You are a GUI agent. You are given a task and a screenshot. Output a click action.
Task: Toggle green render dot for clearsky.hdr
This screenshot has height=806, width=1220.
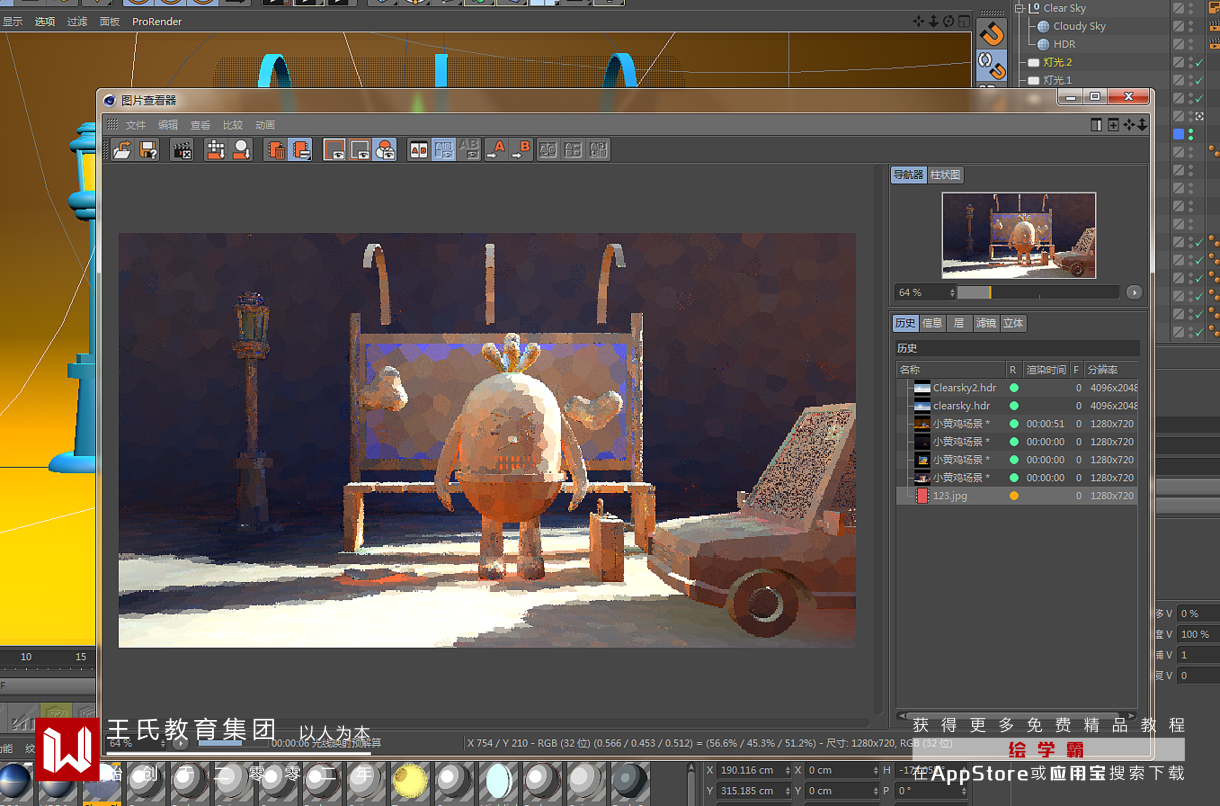[1014, 406]
